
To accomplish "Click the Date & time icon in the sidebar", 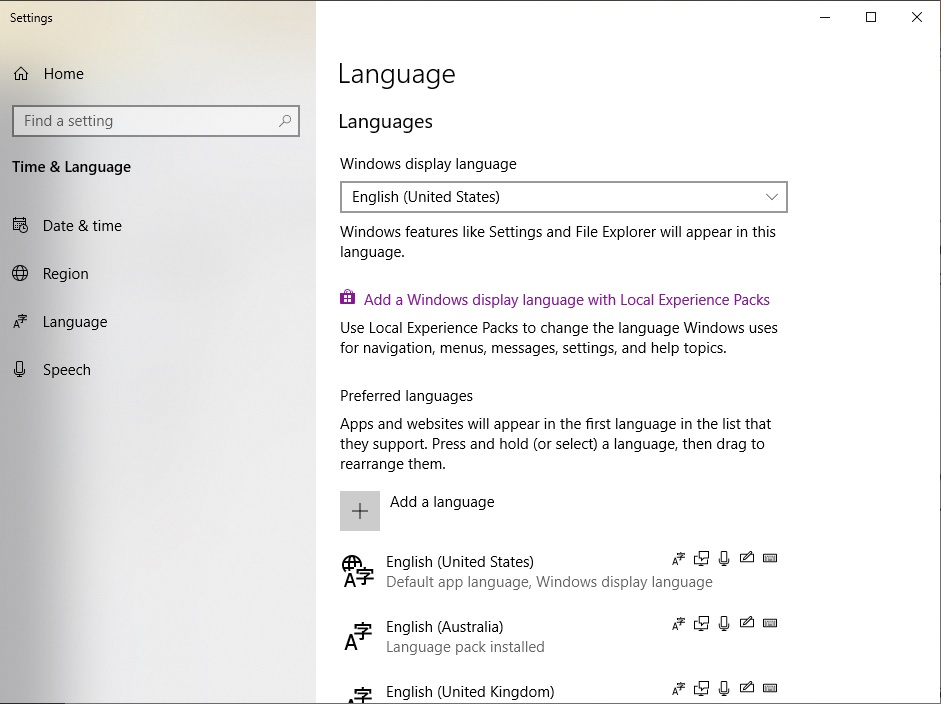I will coord(20,225).
